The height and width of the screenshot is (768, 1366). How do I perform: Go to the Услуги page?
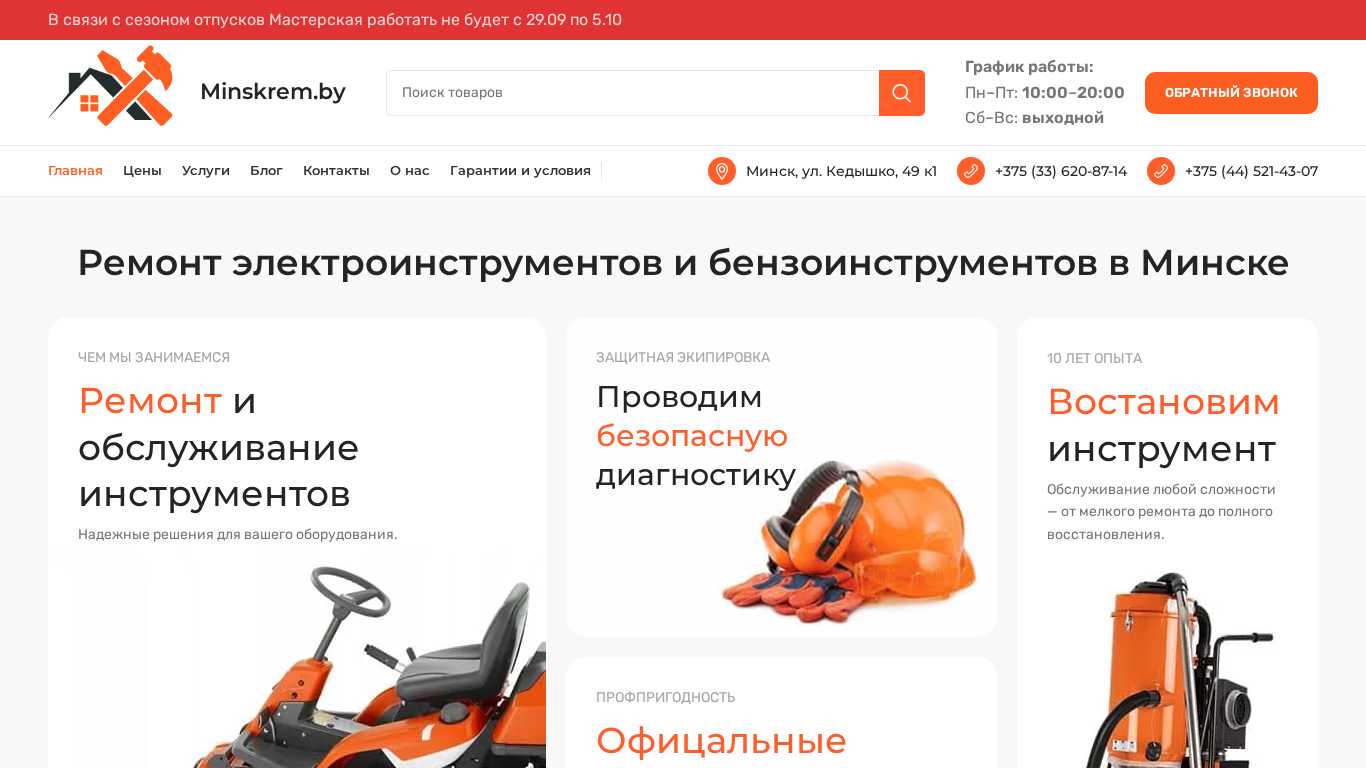206,171
